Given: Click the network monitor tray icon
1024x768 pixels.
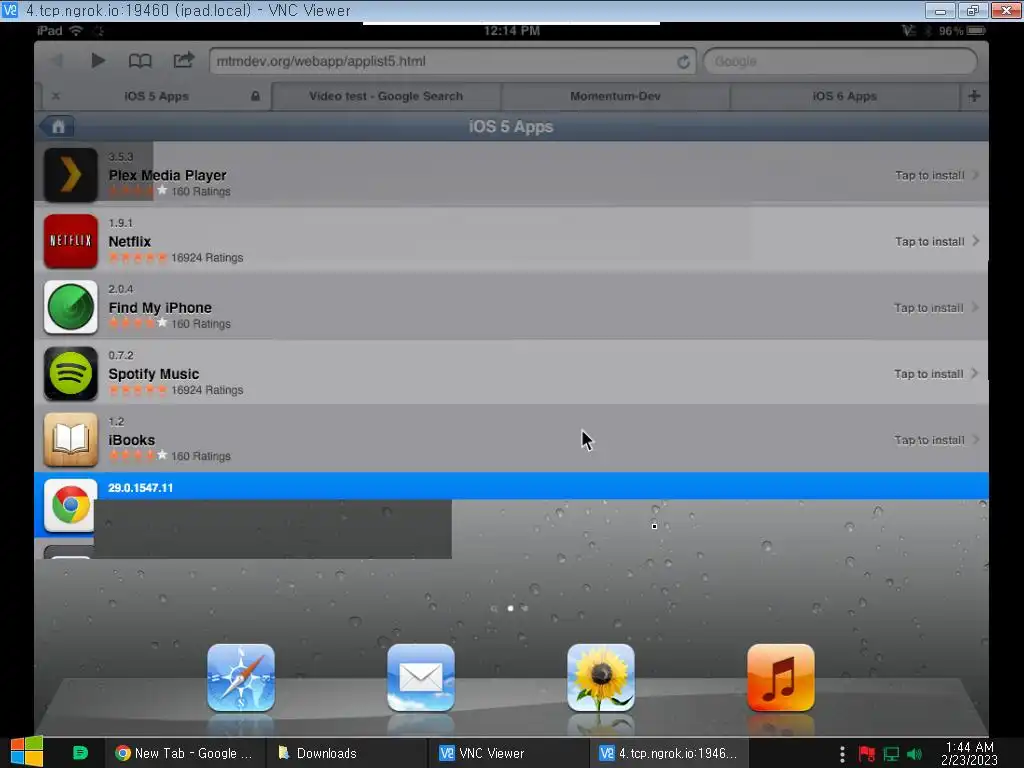Looking at the screenshot, I should pos(891,754).
